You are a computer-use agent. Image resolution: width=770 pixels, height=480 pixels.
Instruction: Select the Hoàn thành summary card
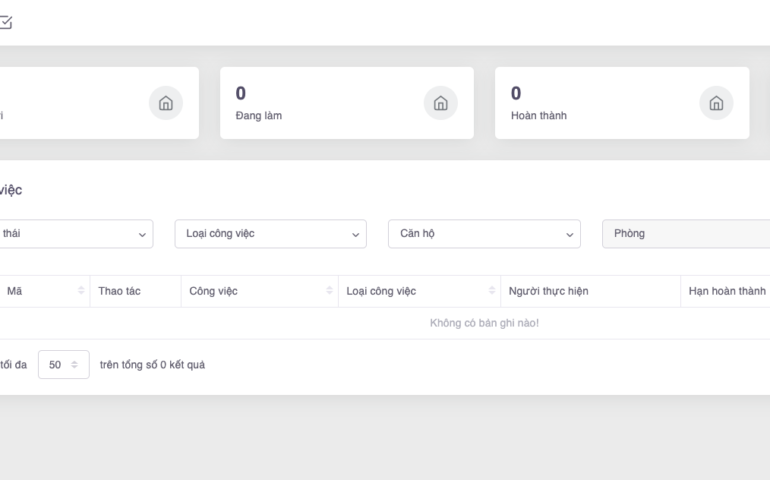tap(622, 103)
